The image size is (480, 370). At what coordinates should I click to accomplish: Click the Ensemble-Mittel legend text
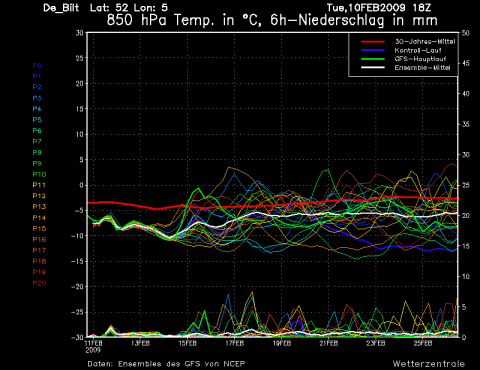tap(422, 68)
